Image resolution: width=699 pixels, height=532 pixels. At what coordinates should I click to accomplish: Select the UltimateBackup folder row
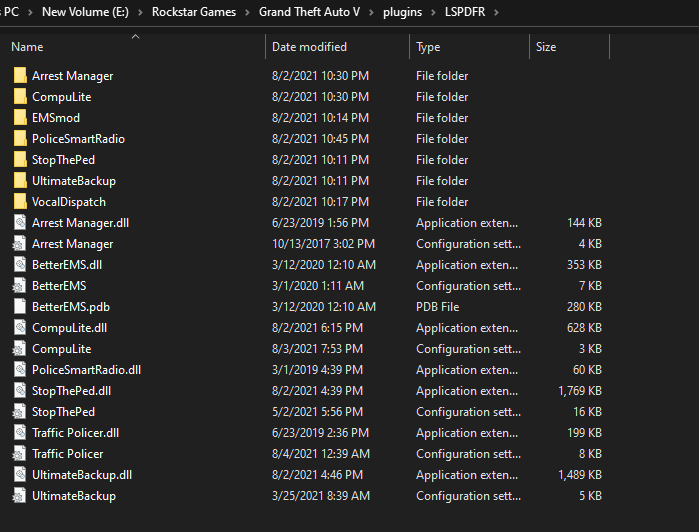pyautogui.click(x=74, y=181)
